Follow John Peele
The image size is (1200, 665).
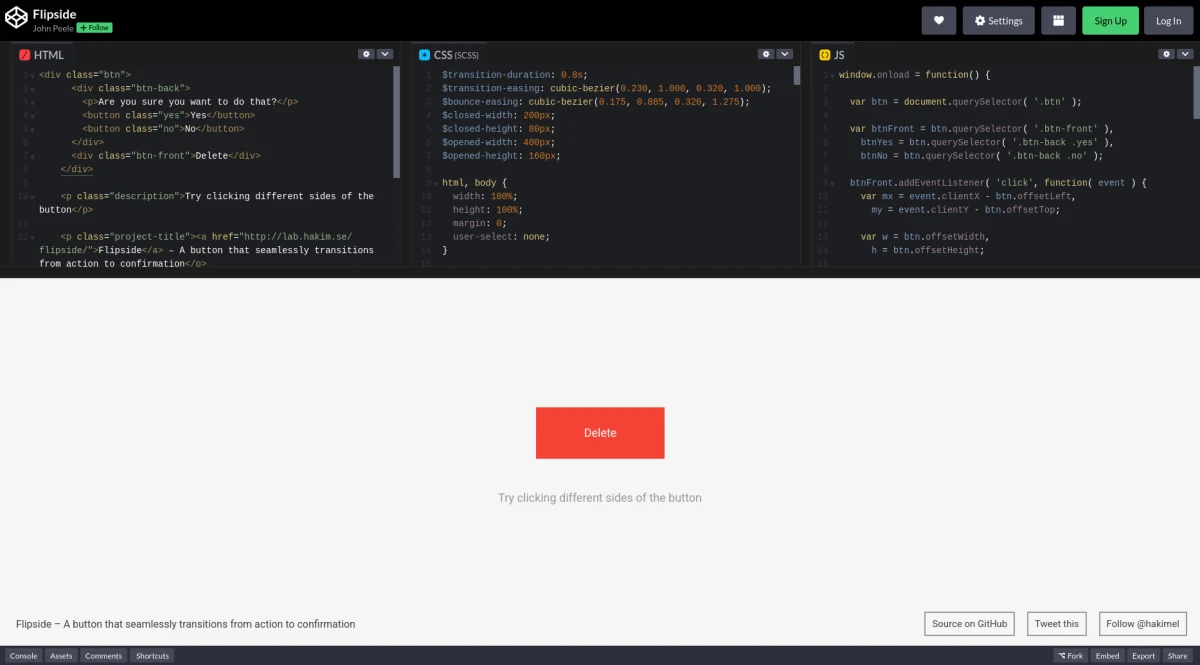[x=95, y=28]
